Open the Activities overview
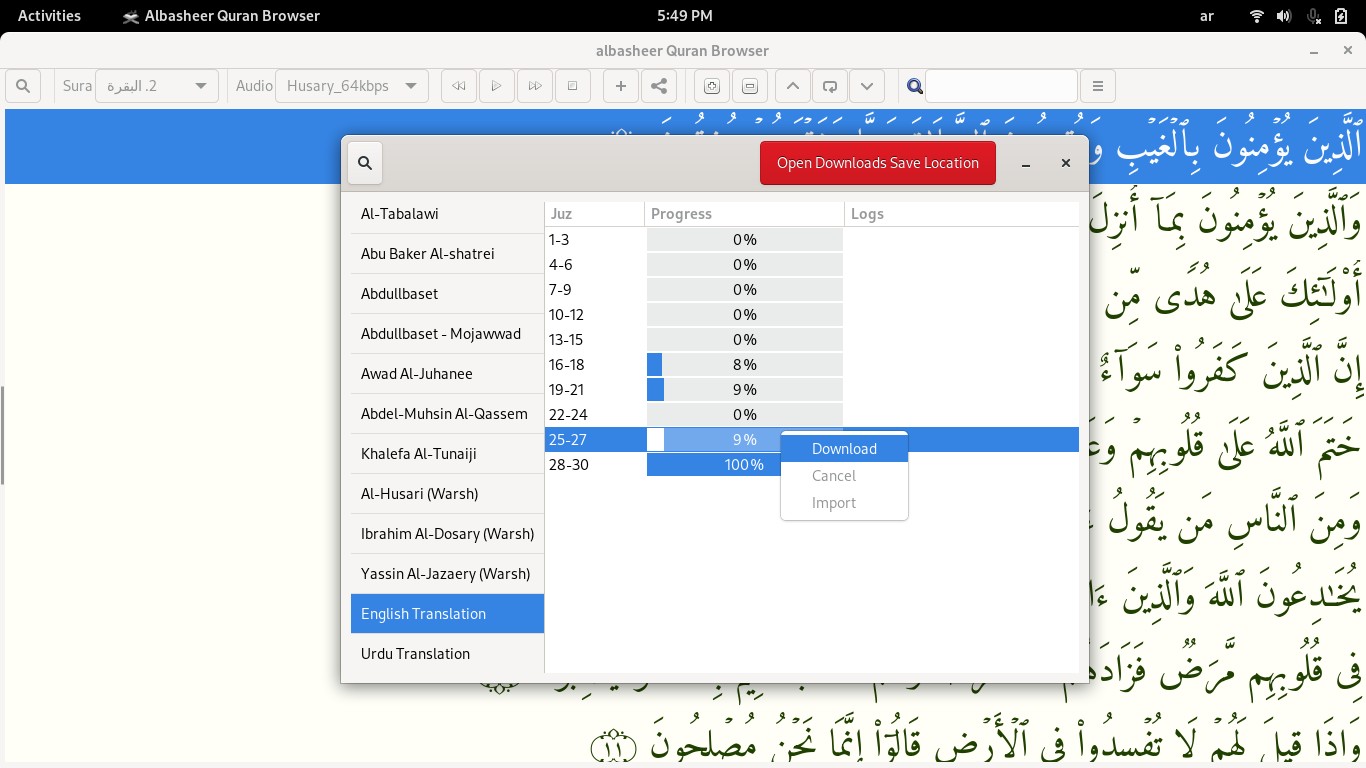1366x768 pixels. (49, 15)
